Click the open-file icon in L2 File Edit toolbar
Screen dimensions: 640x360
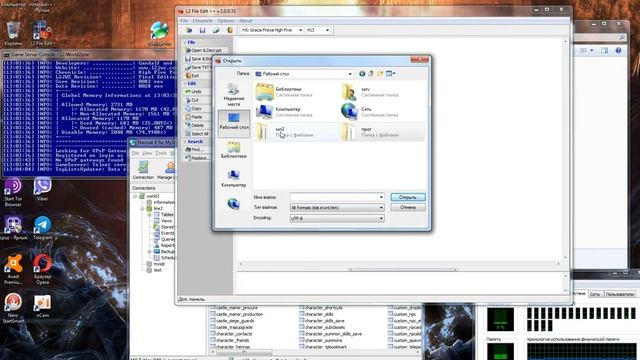189,30
